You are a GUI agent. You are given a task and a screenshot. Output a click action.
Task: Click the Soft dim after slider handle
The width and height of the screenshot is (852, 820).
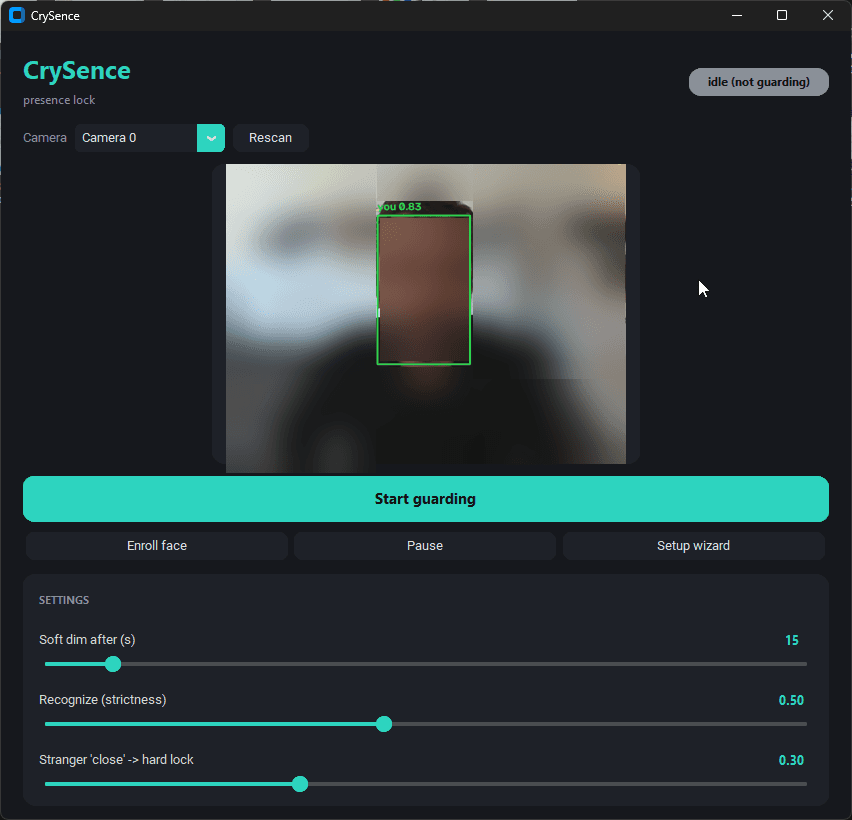tap(113, 664)
